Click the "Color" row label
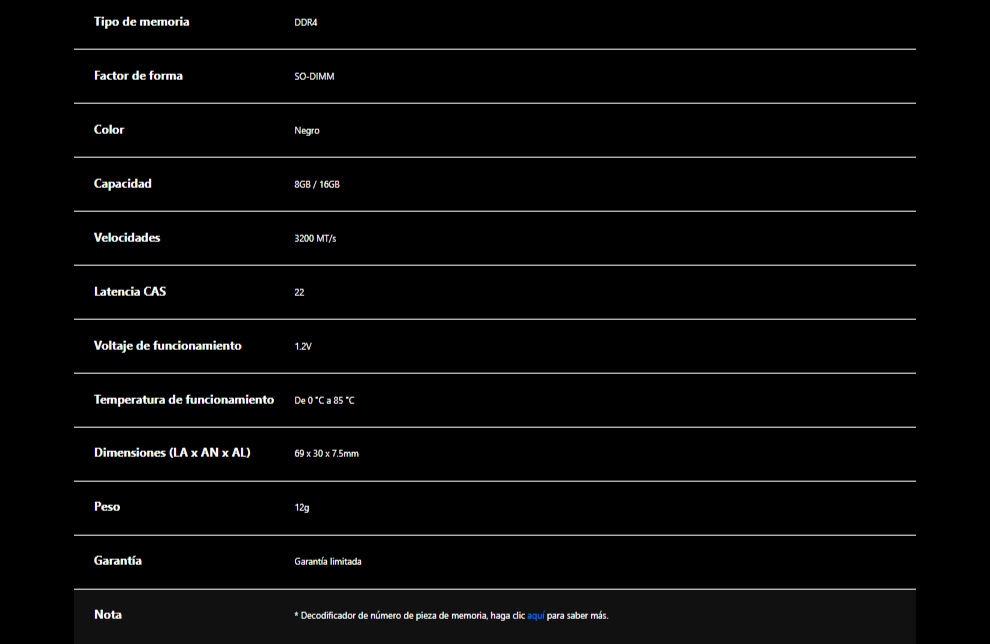This screenshot has height=644, width=990. click(x=109, y=130)
